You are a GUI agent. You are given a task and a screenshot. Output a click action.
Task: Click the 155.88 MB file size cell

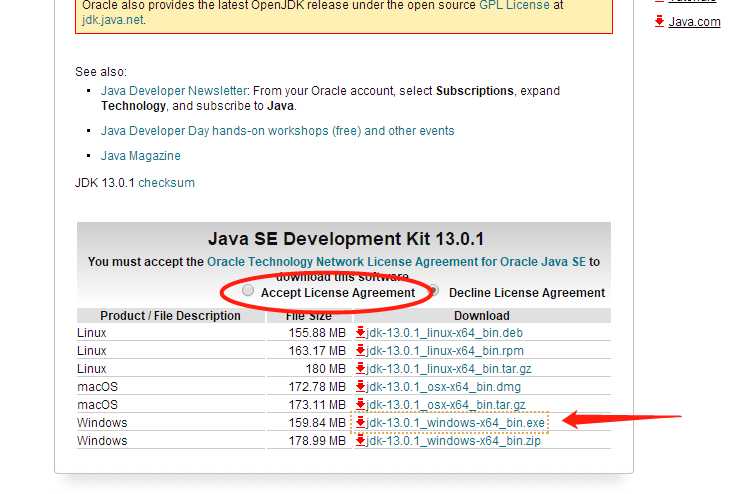click(x=317, y=333)
